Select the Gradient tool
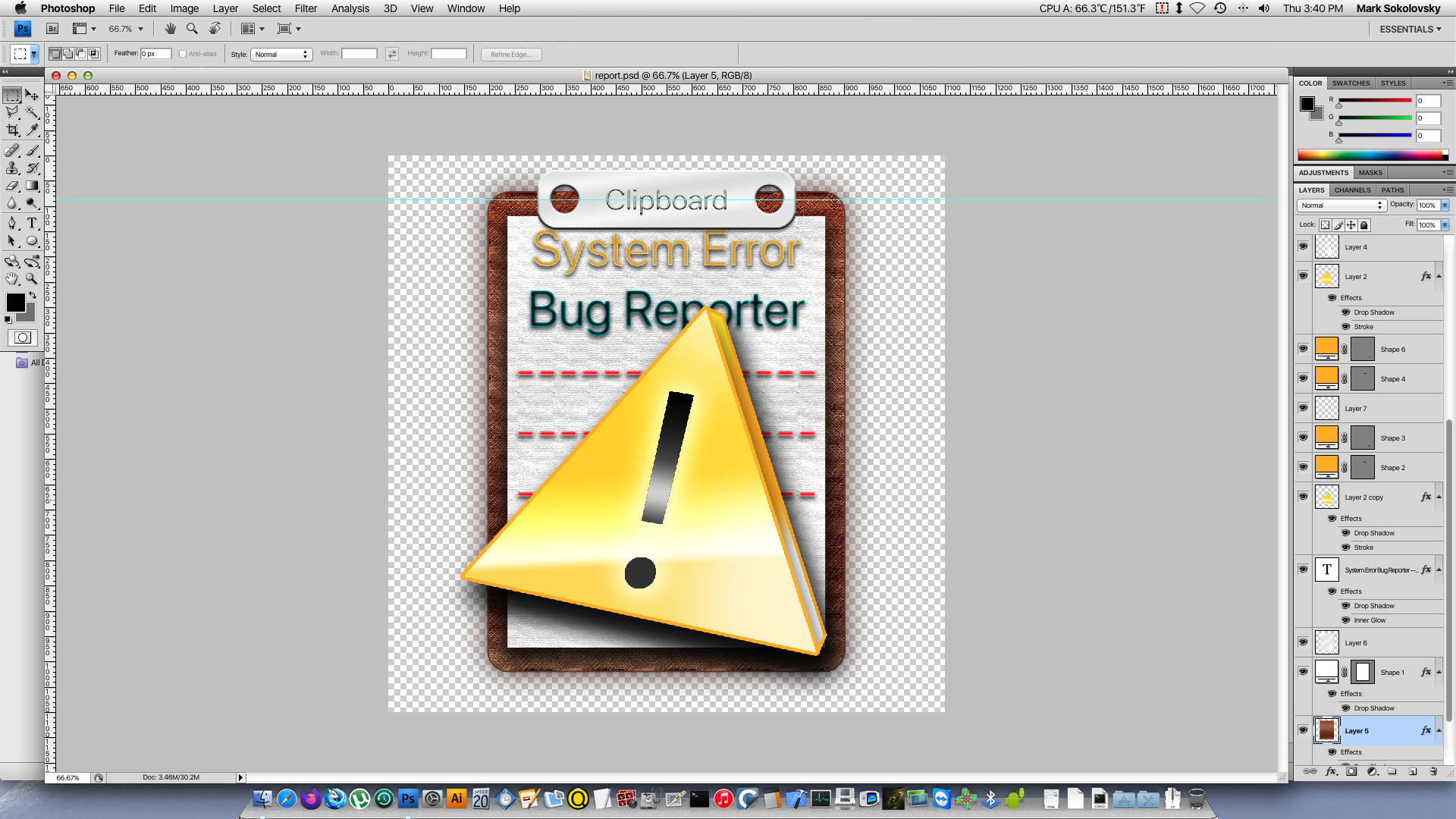Screen dimensions: 1456x819 point(32,186)
